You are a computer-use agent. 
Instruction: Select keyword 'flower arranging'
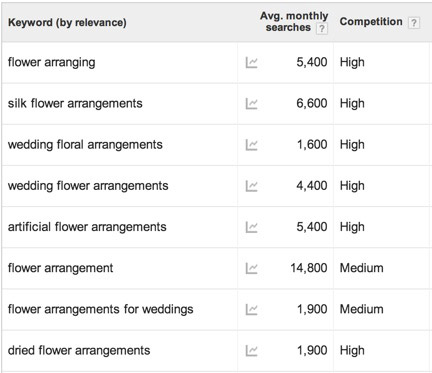52,62
